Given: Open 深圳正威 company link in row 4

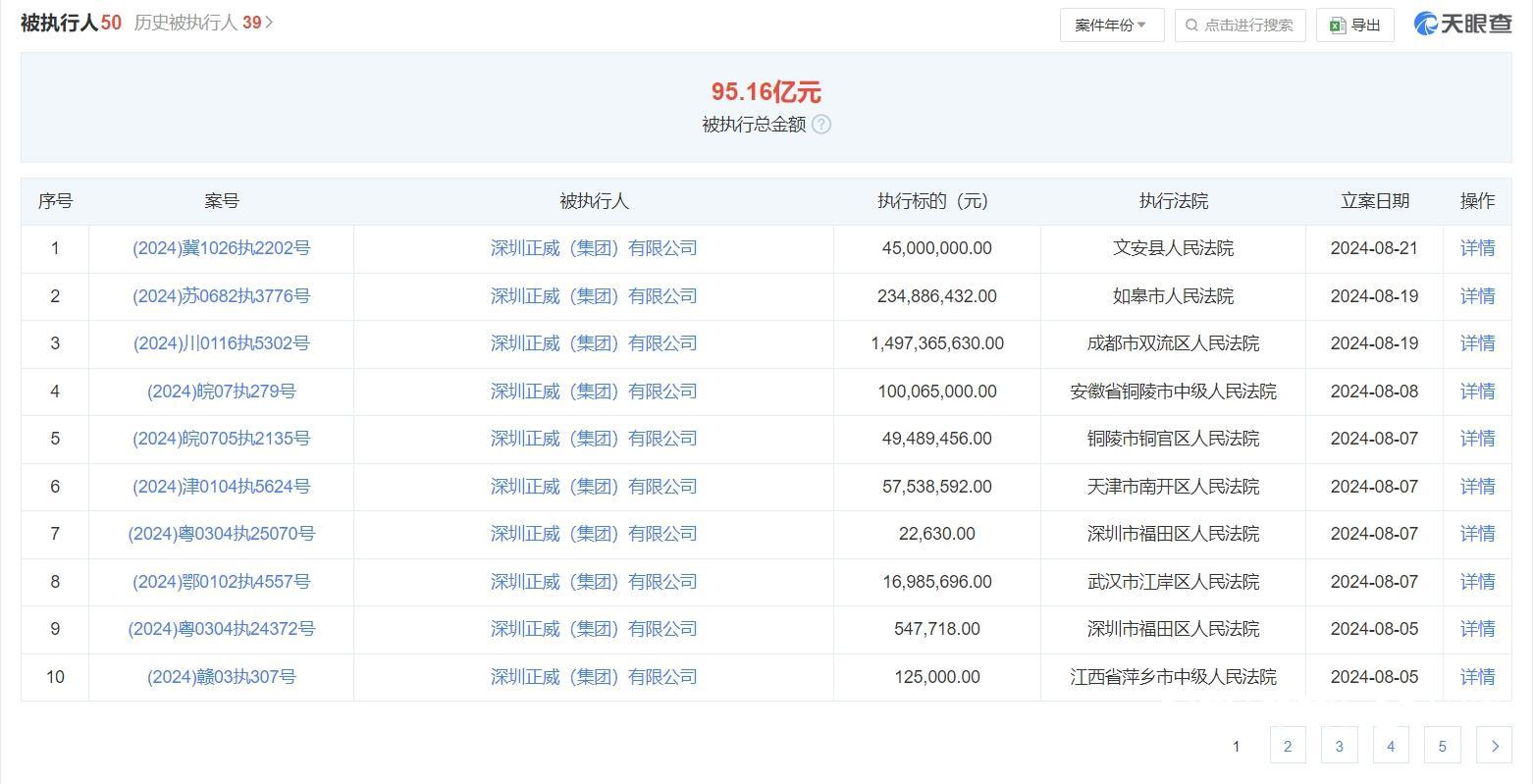Looking at the screenshot, I should 594,392.
